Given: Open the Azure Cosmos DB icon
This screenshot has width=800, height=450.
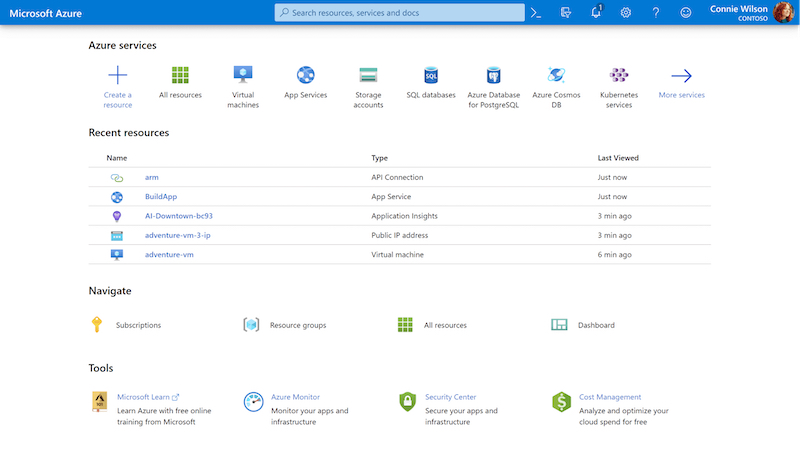Looking at the screenshot, I should tap(556, 75).
